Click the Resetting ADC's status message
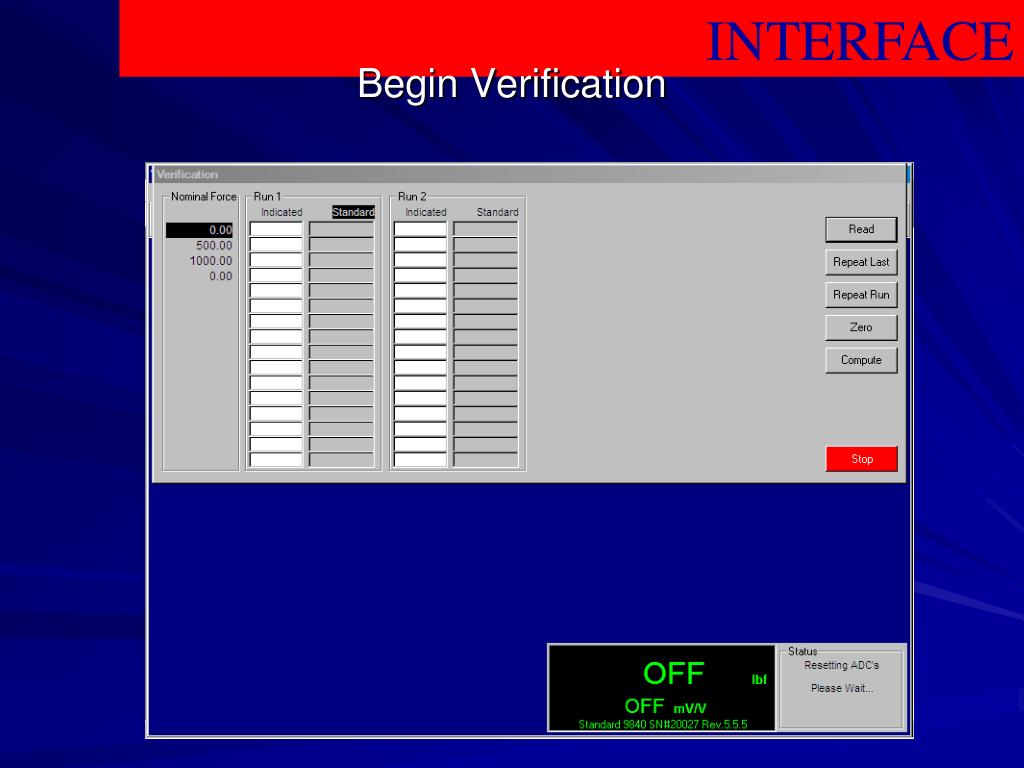Screen dimensions: 1024x768 (x=841, y=665)
